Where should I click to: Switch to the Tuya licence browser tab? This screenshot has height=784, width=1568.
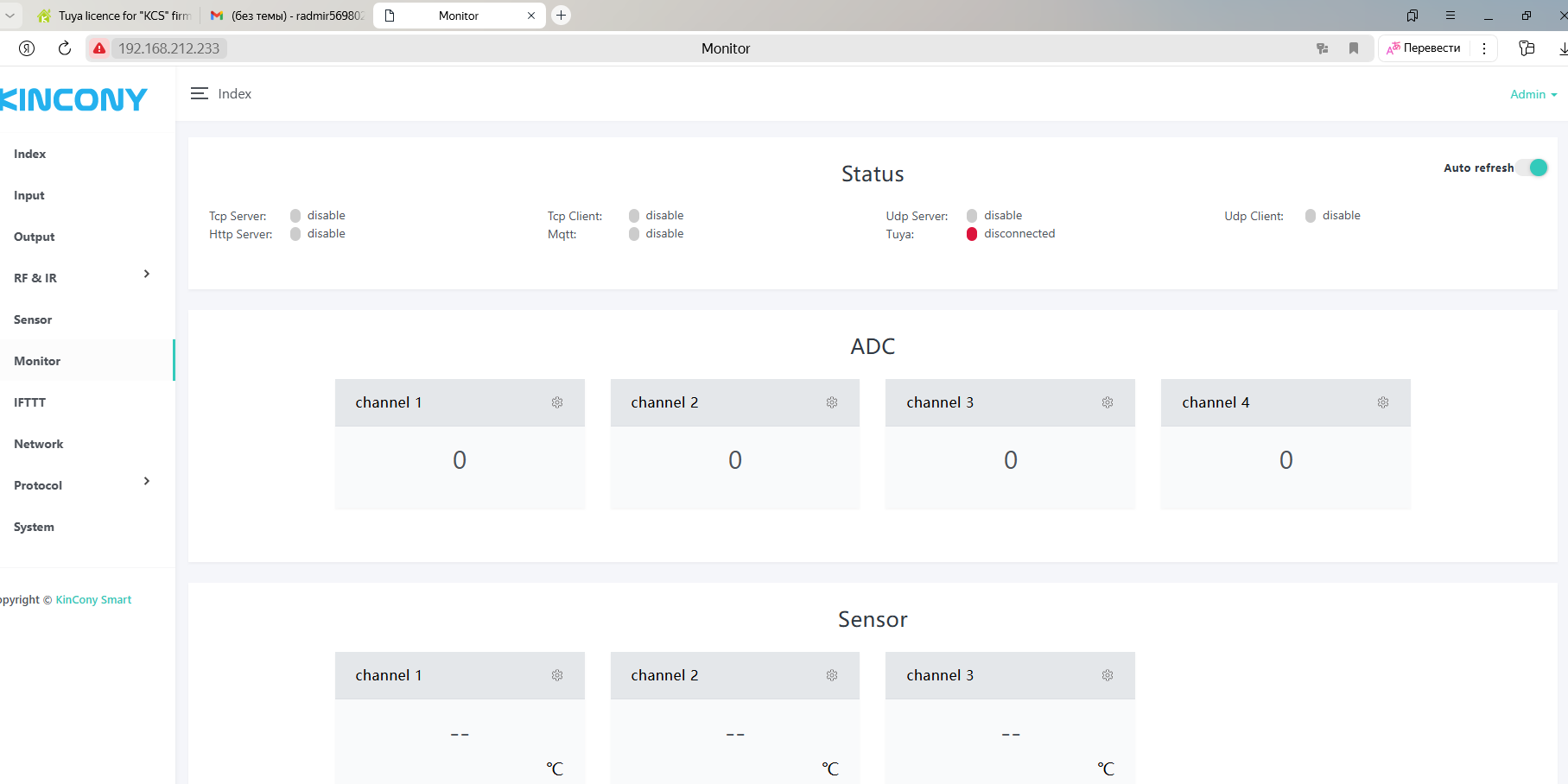[115, 16]
